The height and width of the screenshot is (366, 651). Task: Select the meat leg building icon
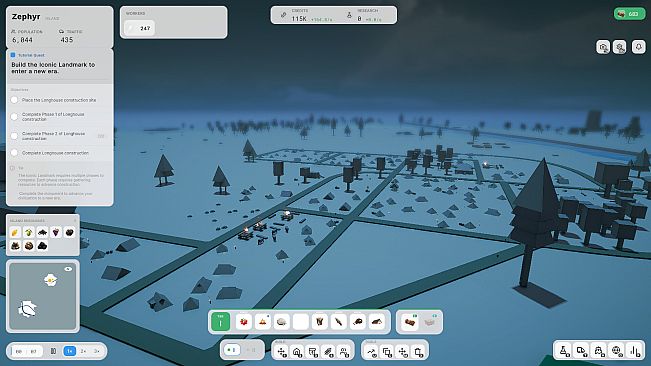tap(357, 322)
